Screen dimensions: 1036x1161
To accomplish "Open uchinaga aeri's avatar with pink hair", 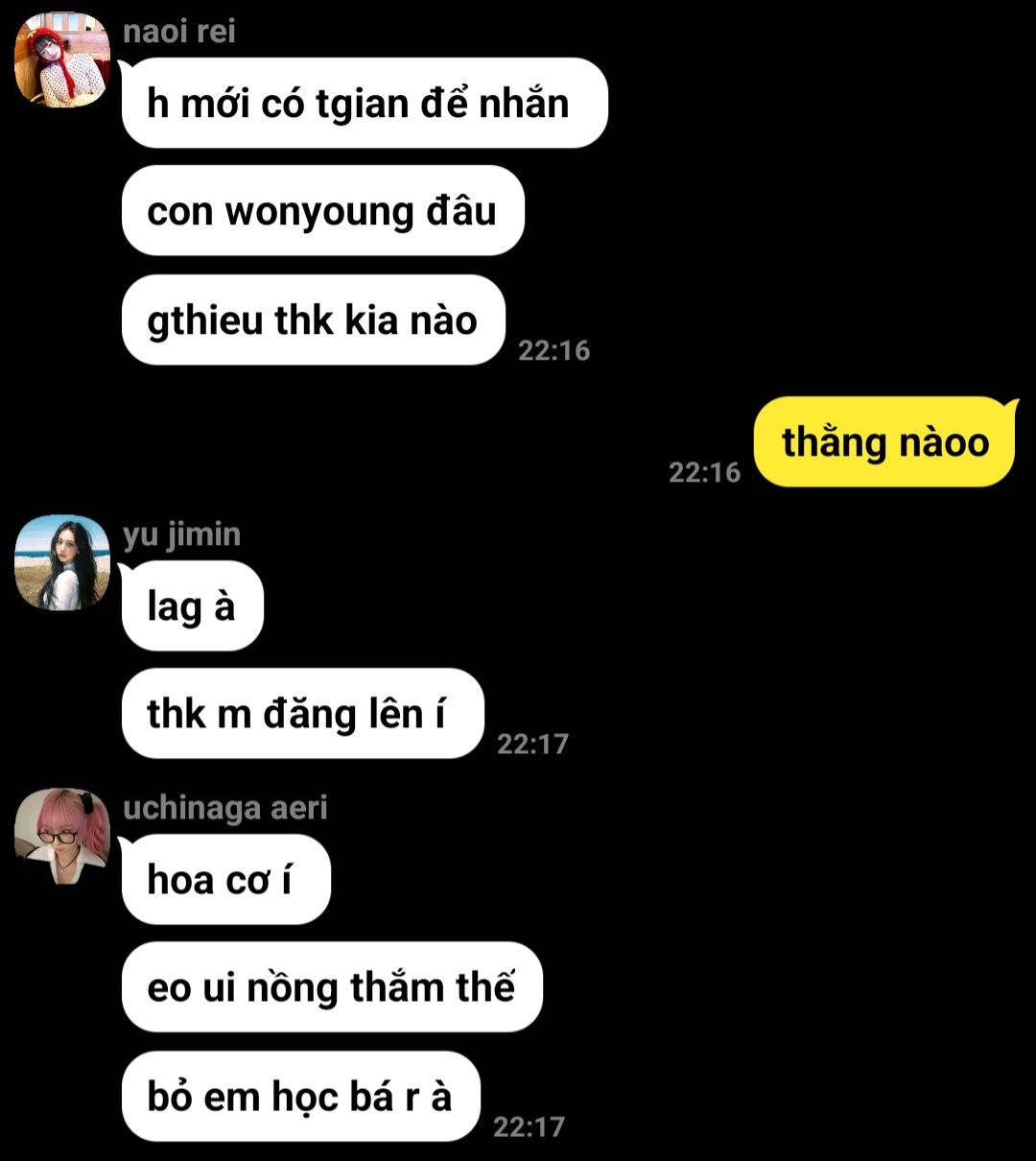I will click(62, 836).
